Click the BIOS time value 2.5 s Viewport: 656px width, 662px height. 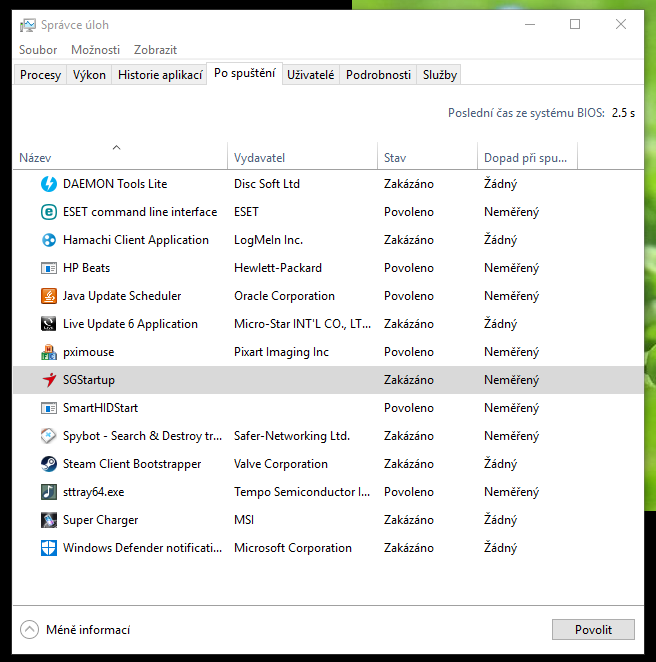pyautogui.click(x=623, y=113)
